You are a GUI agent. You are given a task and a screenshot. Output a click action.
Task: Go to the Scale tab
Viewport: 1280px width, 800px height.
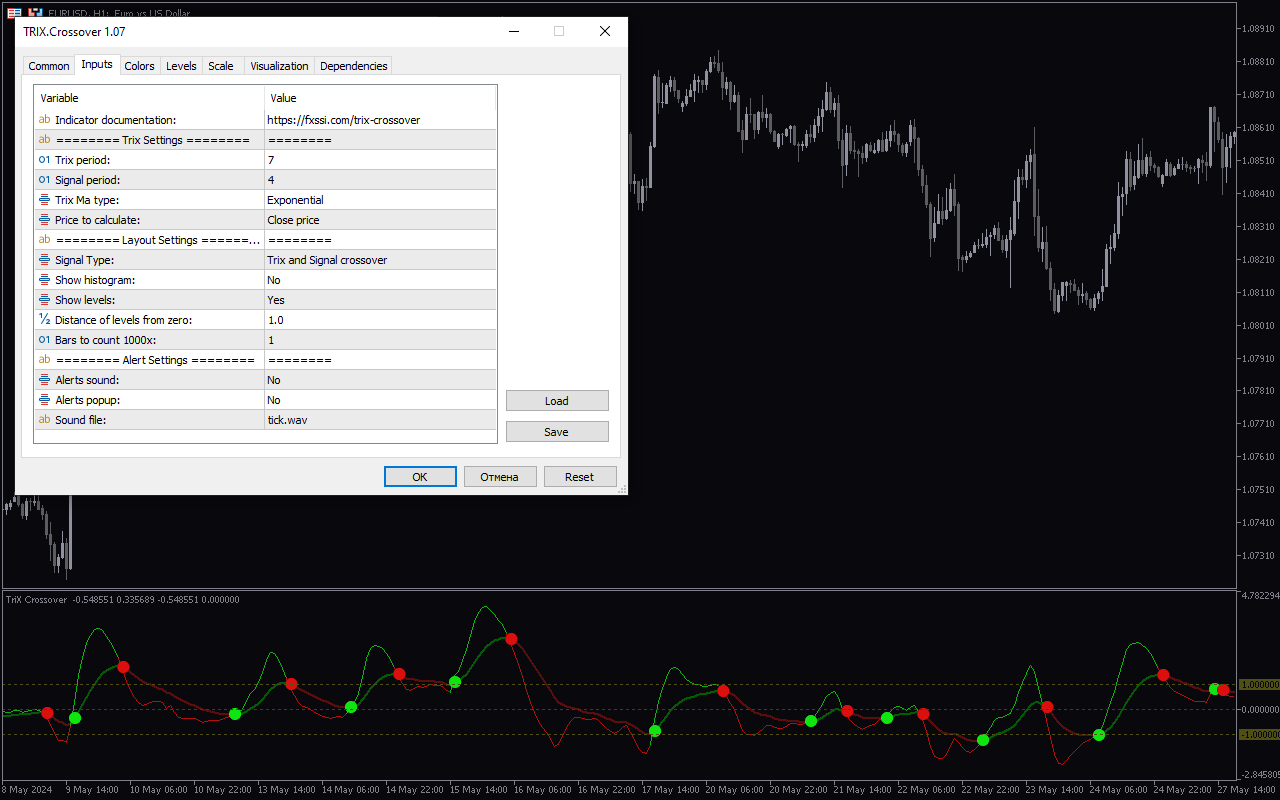click(221, 66)
